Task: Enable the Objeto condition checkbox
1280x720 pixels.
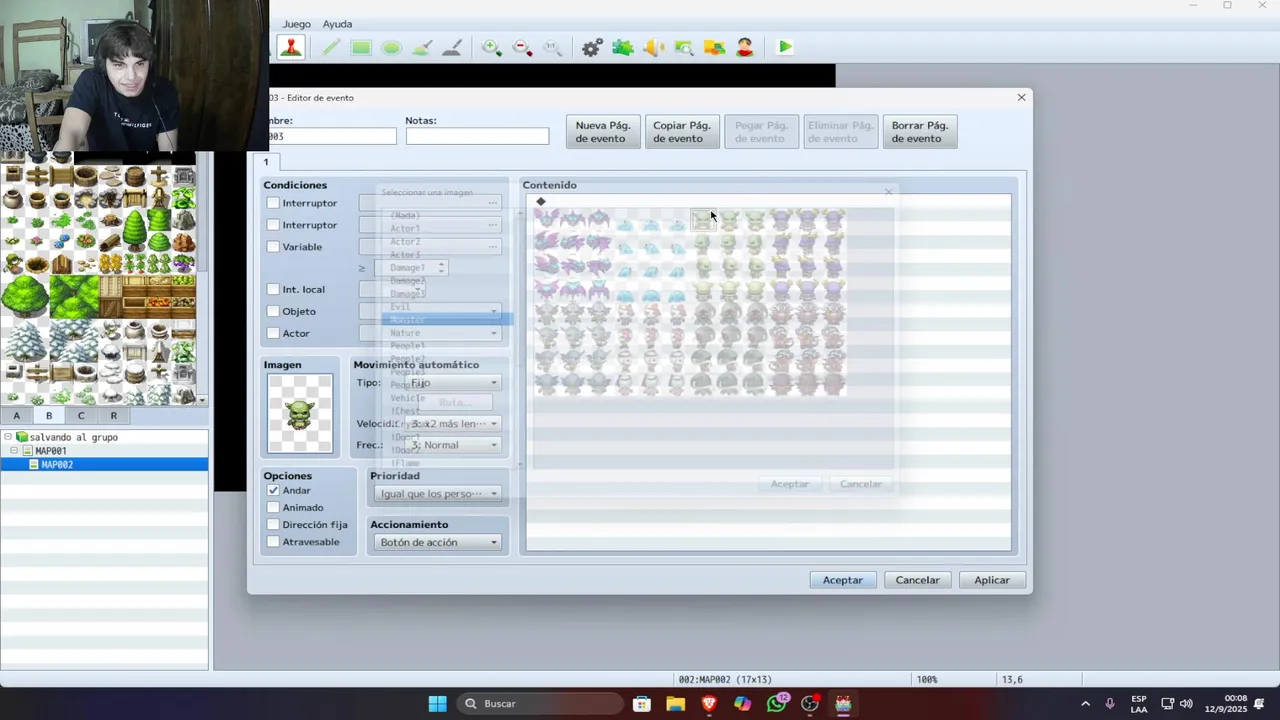Action: point(273,311)
